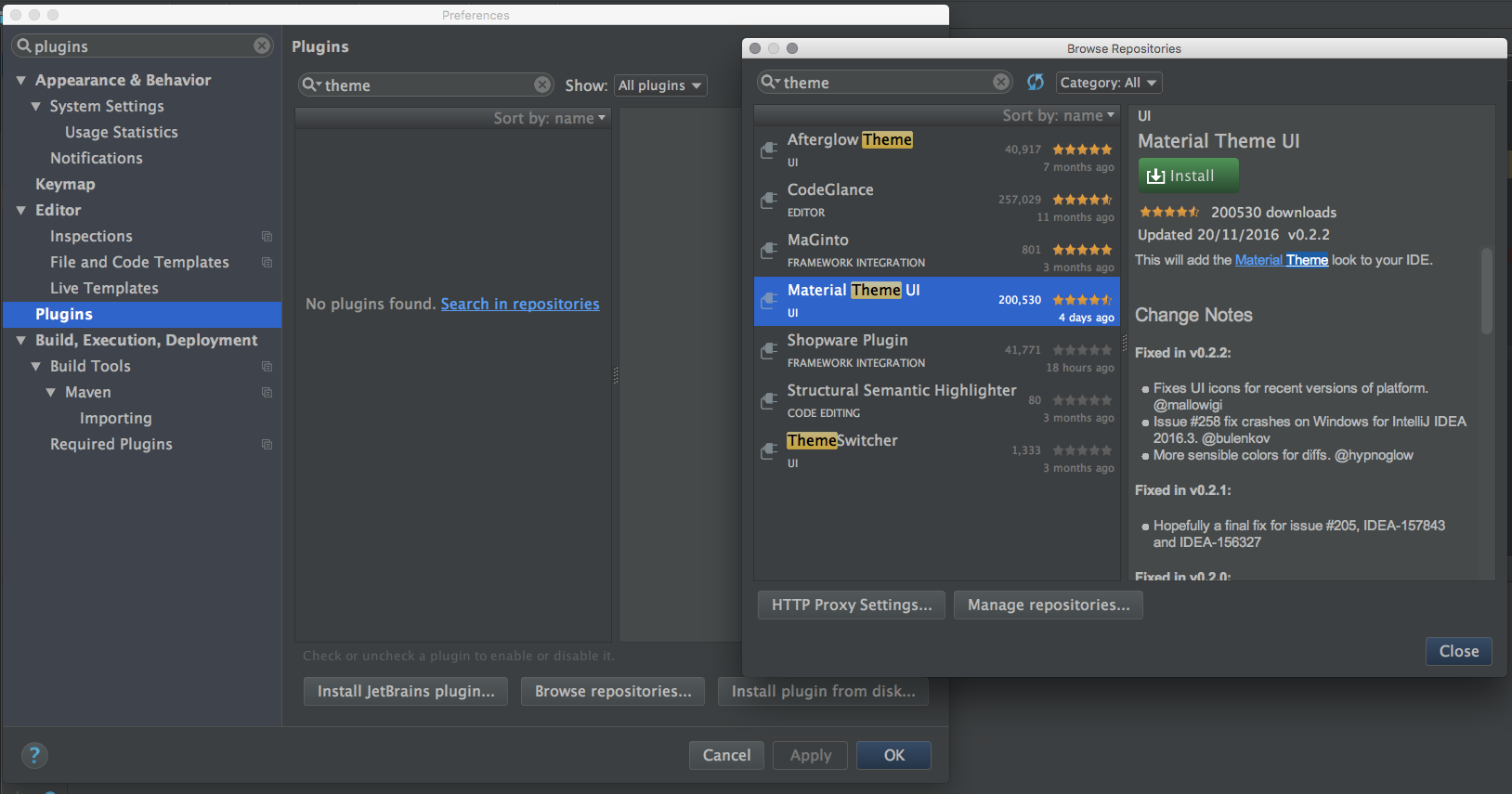Click Browse repositories button
The width and height of the screenshot is (1512, 794).
click(613, 692)
